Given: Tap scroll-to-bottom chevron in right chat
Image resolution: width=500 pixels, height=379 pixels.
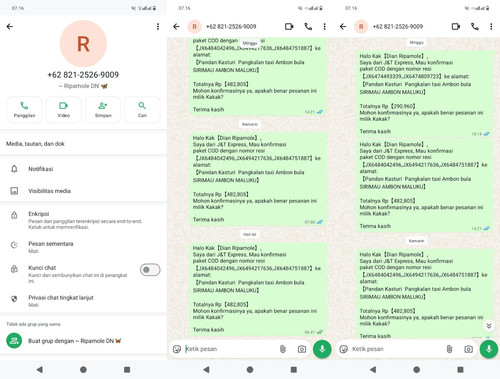Looking at the screenshot, I should (489, 326).
